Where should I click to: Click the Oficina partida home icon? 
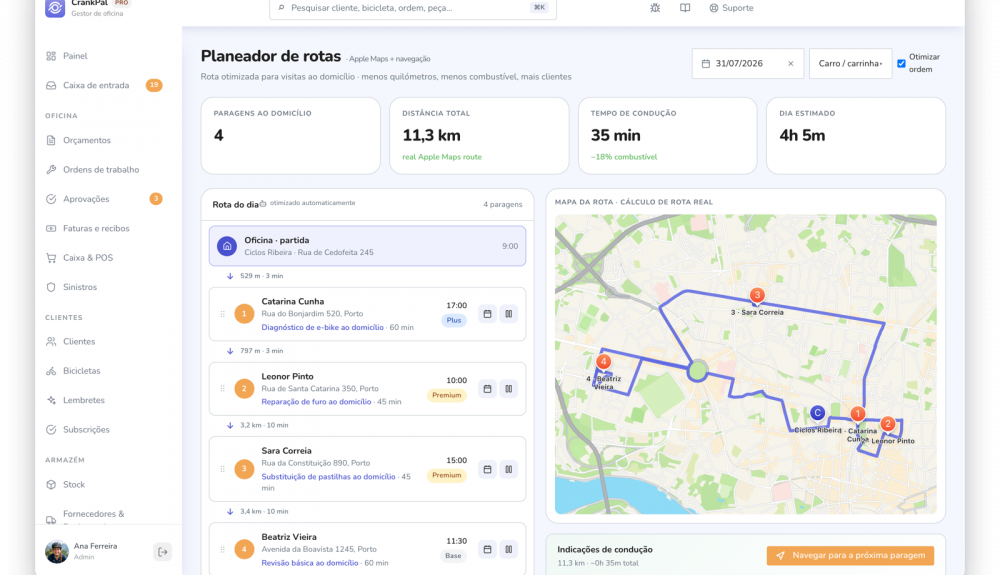227,246
